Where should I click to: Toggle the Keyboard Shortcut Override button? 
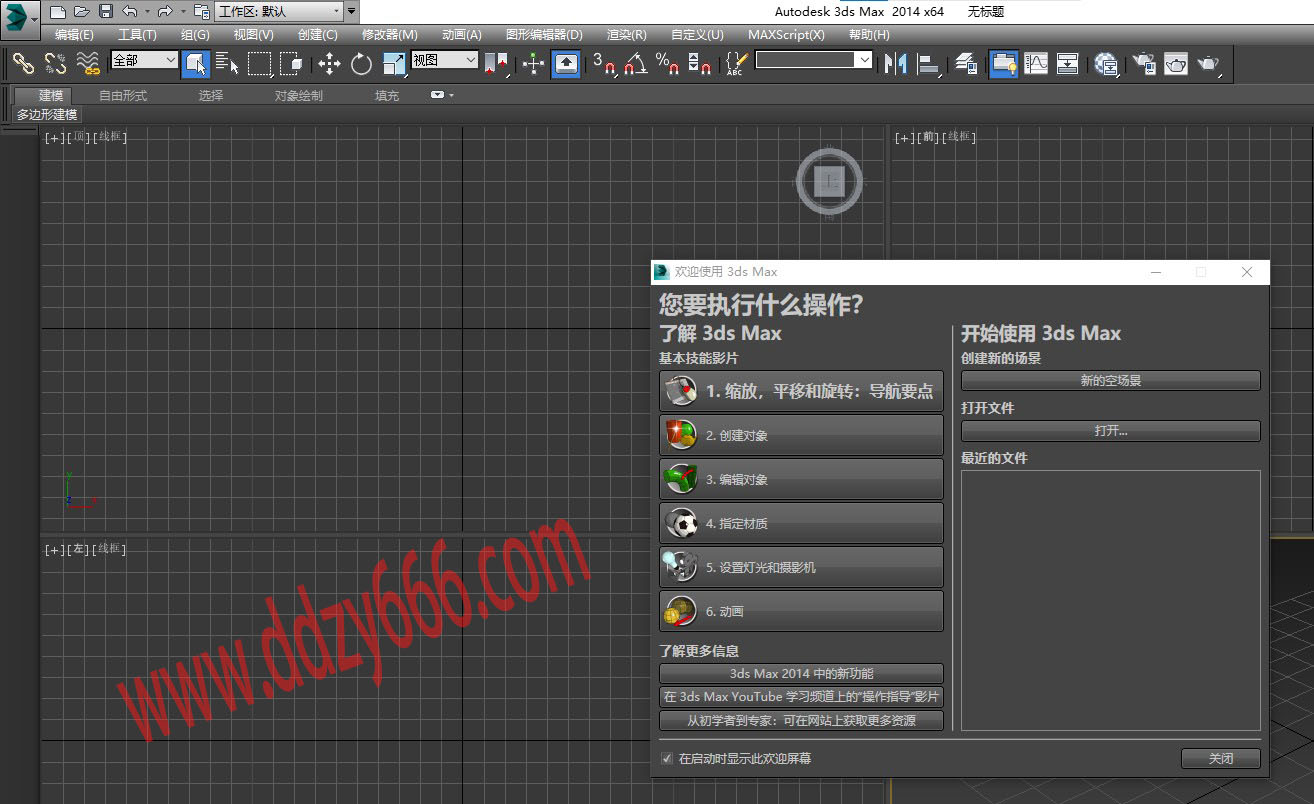566,63
